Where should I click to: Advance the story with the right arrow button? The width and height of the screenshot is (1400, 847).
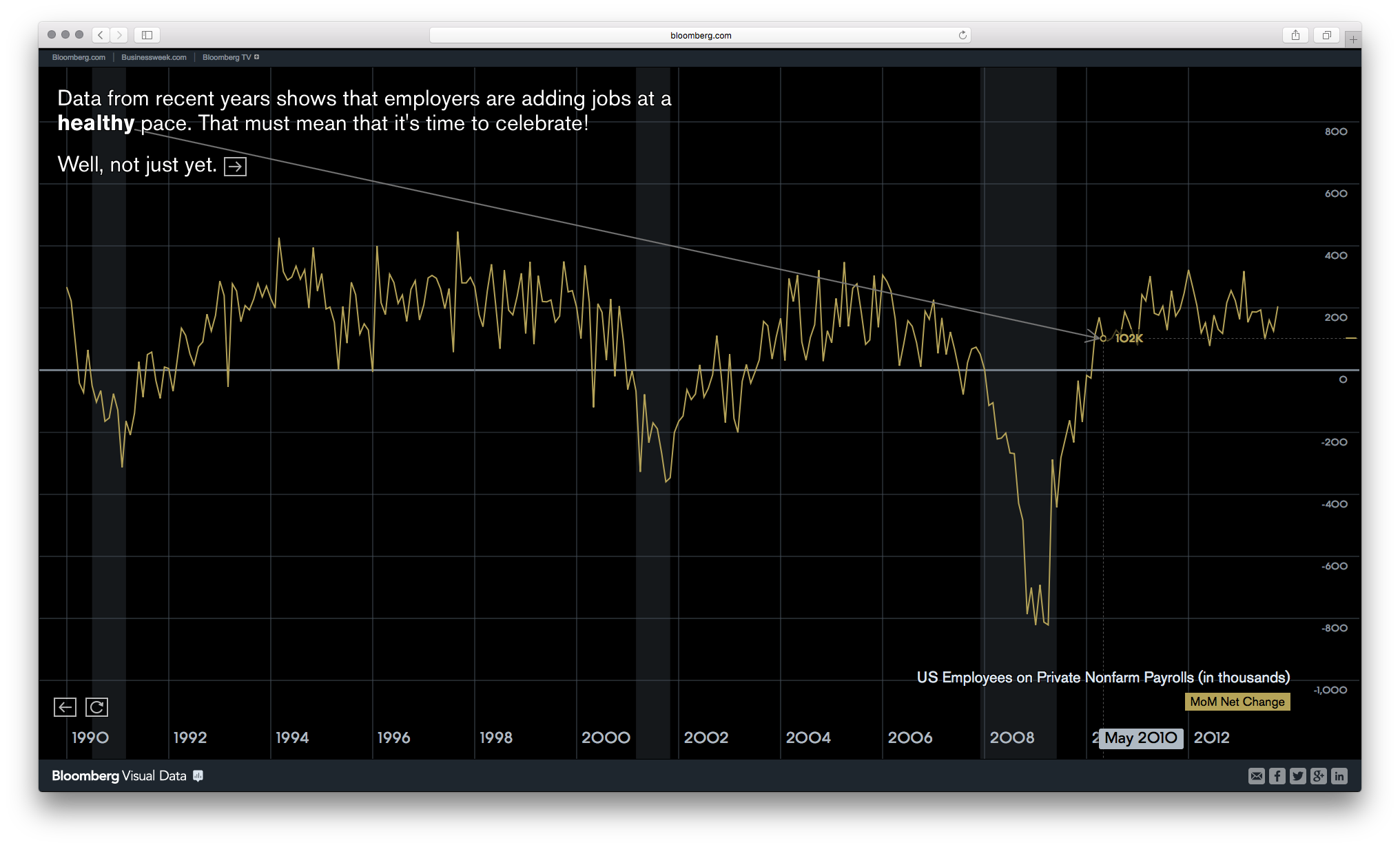coord(235,165)
